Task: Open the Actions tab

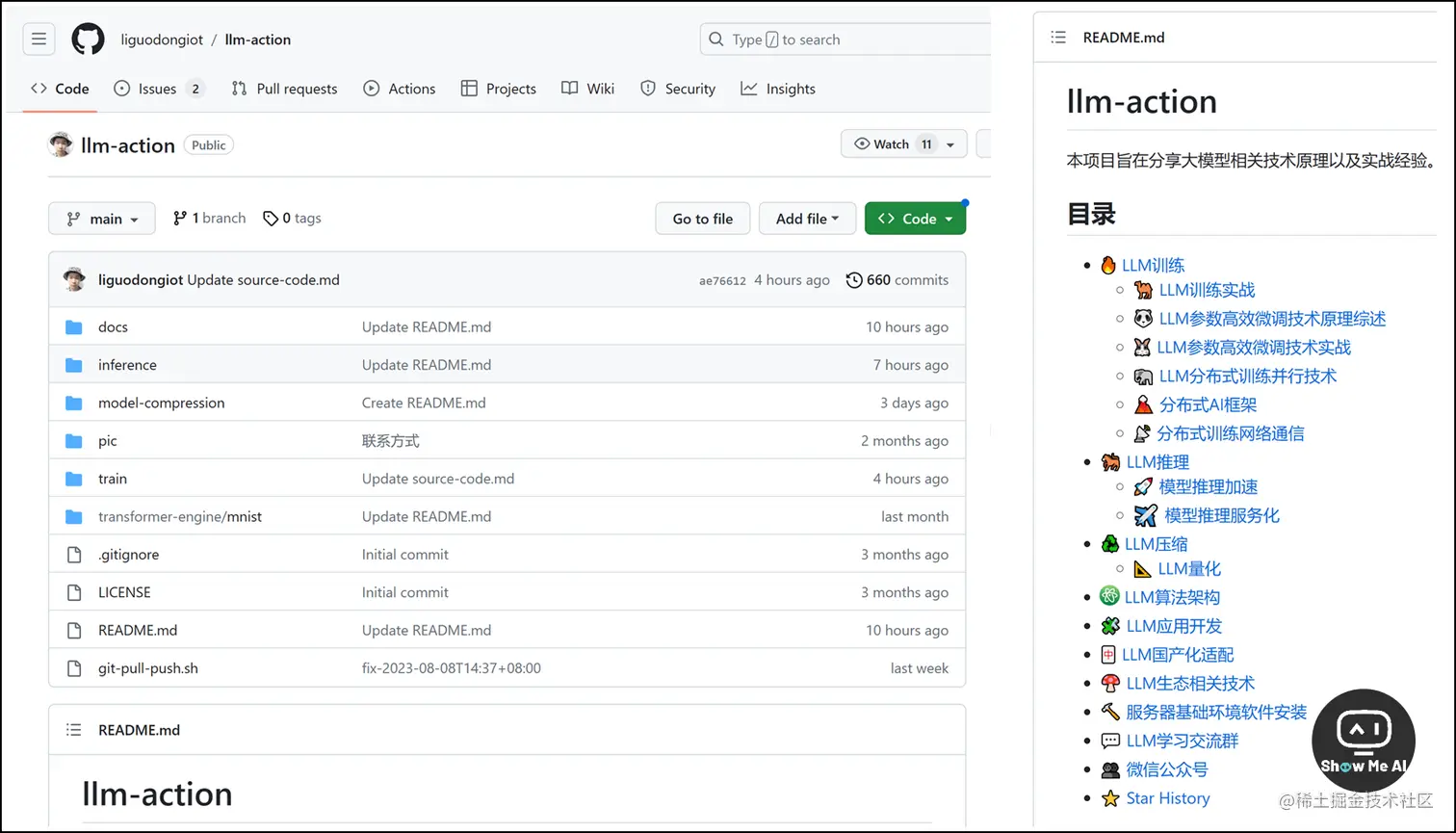Action: [x=399, y=89]
